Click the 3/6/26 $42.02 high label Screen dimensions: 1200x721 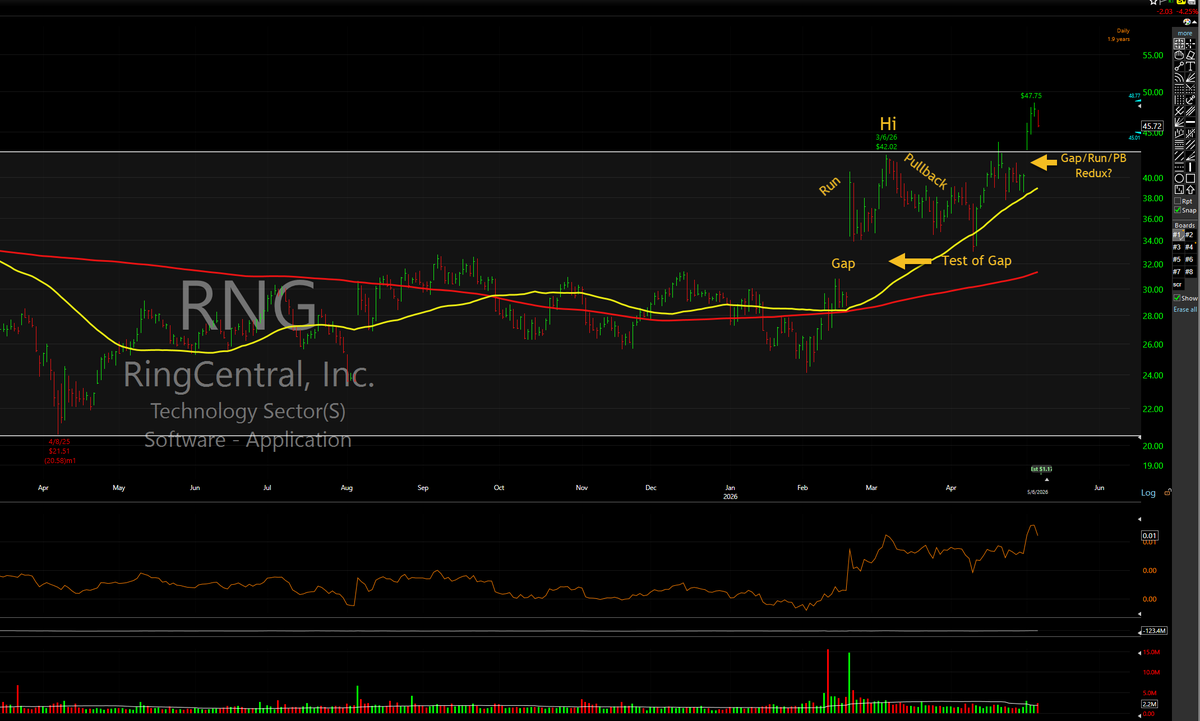click(887, 142)
